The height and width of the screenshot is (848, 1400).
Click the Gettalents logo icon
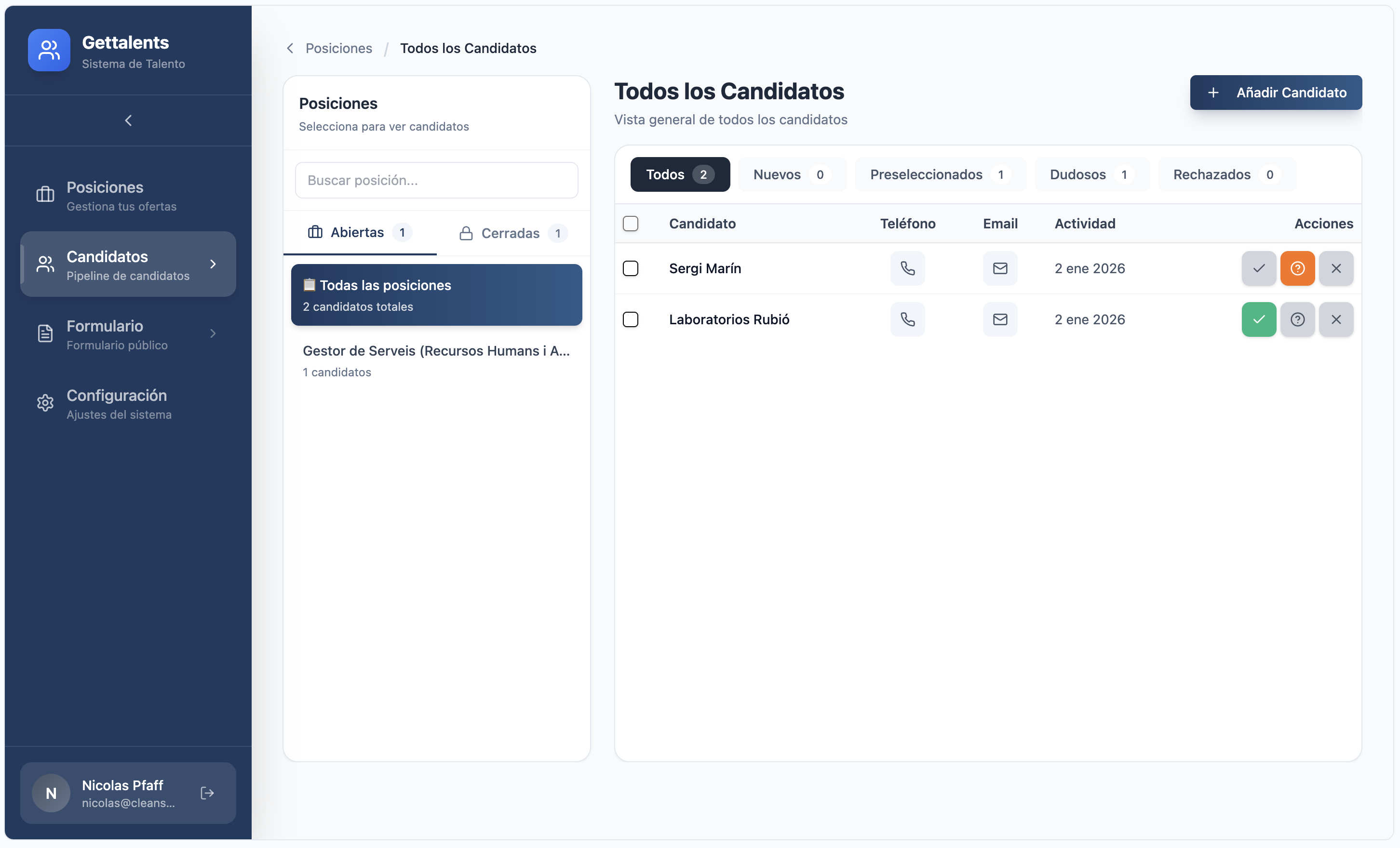pyautogui.click(x=49, y=50)
